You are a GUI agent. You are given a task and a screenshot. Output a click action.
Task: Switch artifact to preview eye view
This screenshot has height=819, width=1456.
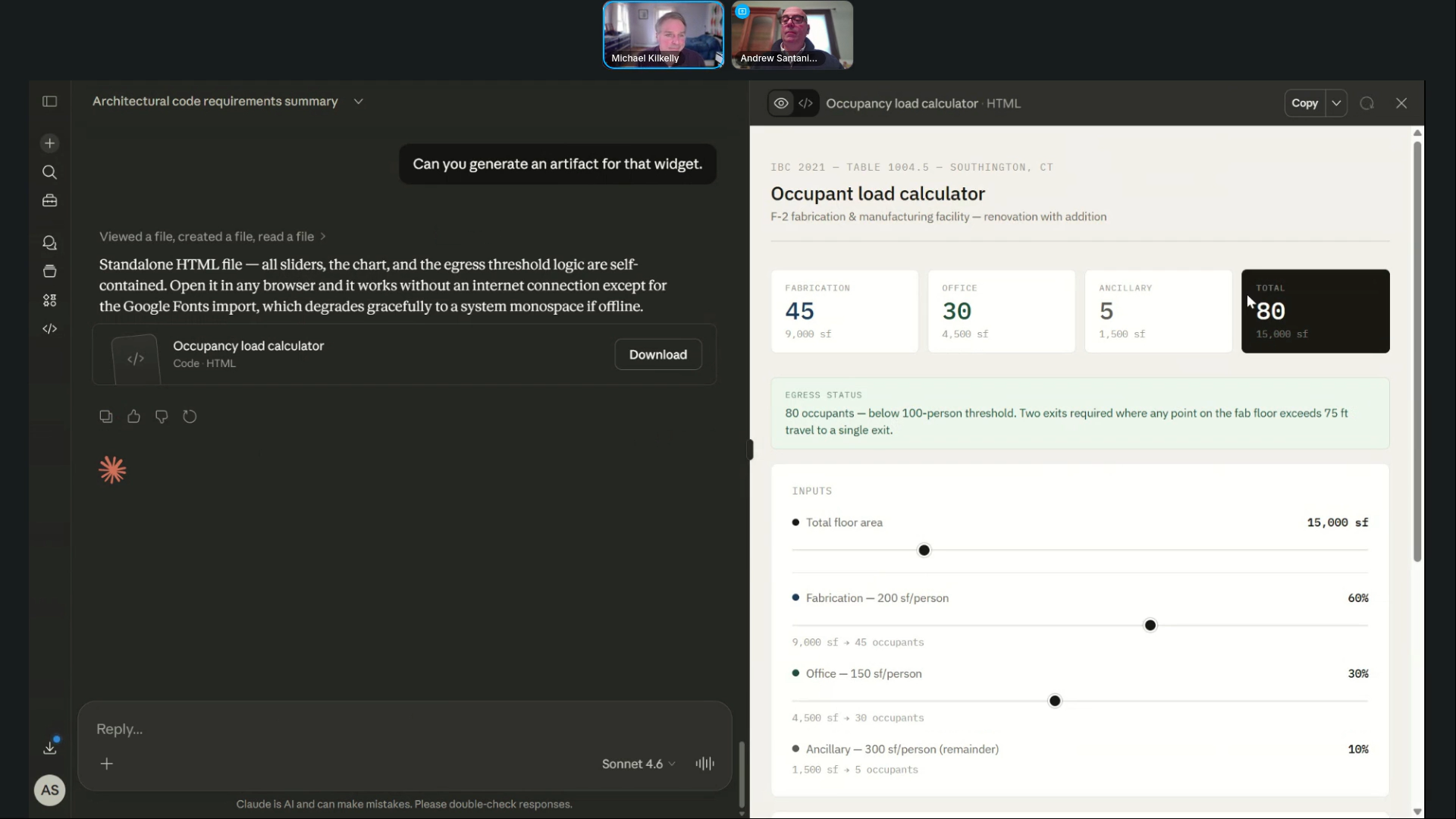click(781, 103)
